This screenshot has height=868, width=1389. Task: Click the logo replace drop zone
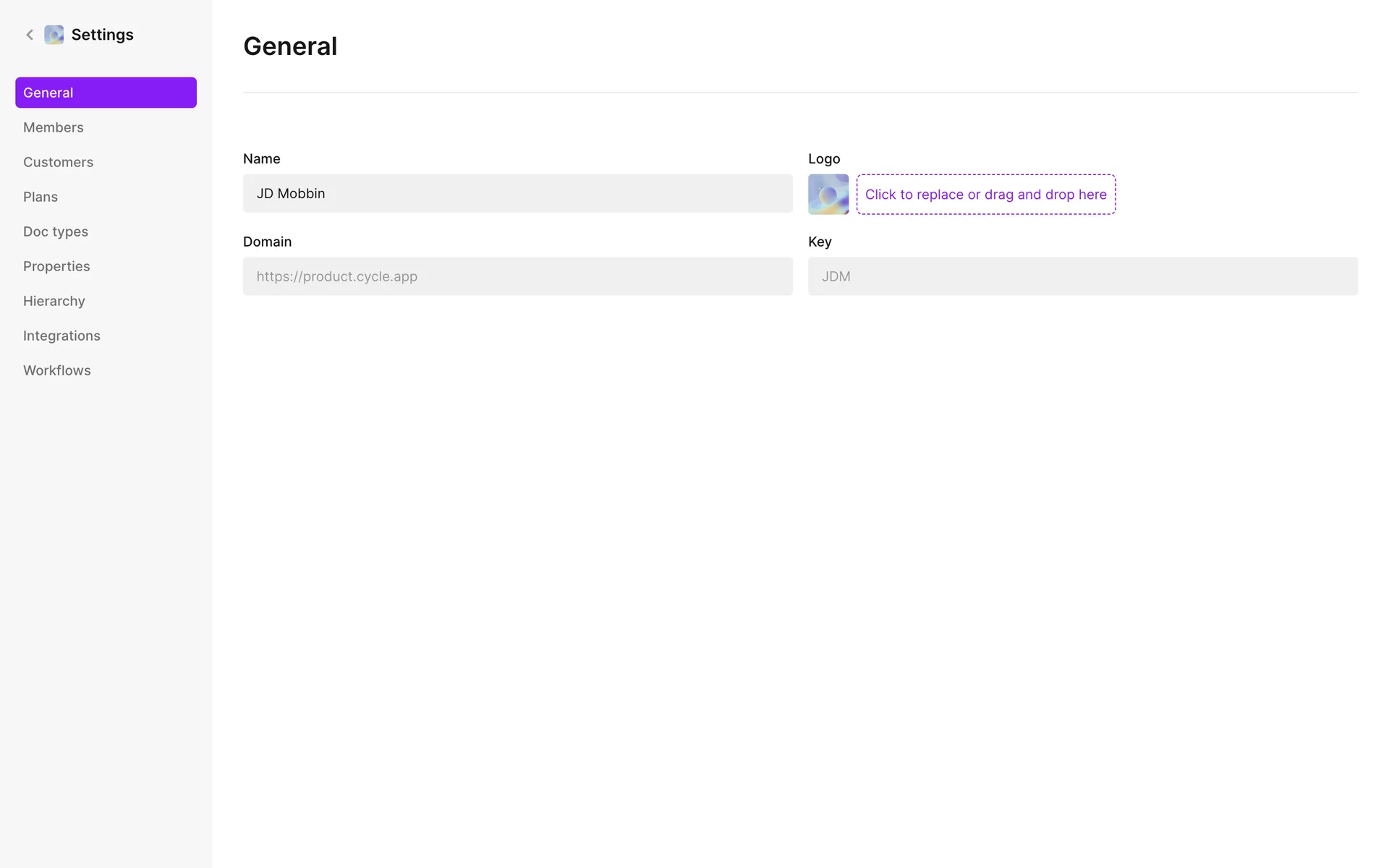[x=985, y=194]
